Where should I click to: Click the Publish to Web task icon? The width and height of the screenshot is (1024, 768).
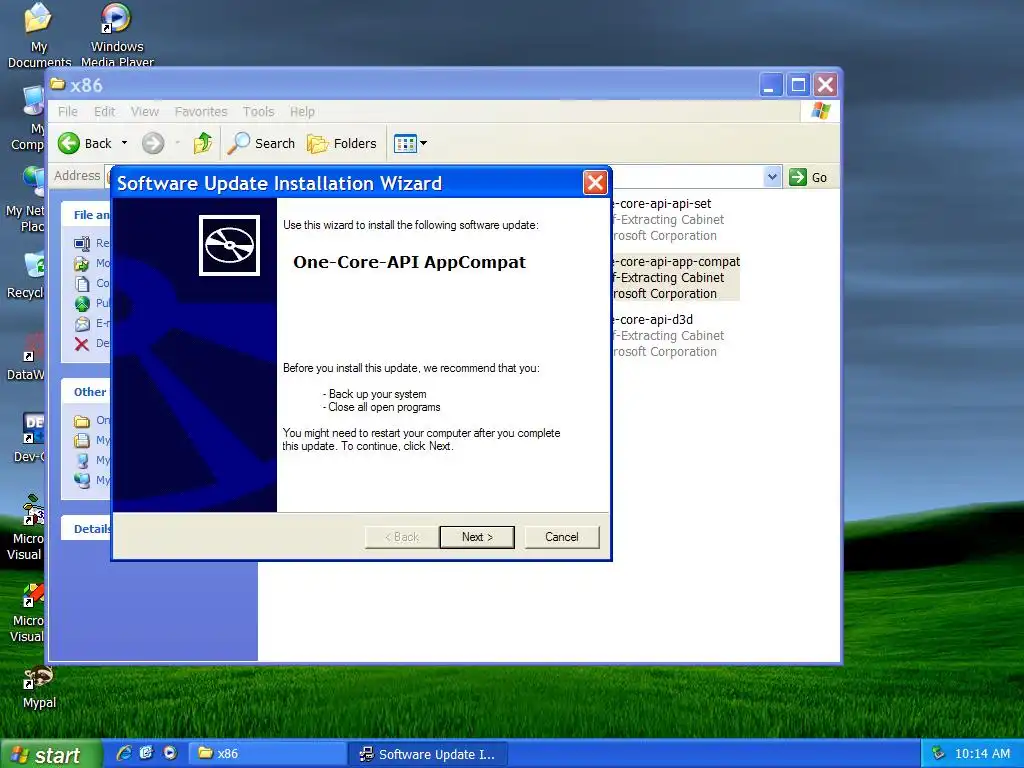(x=82, y=304)
